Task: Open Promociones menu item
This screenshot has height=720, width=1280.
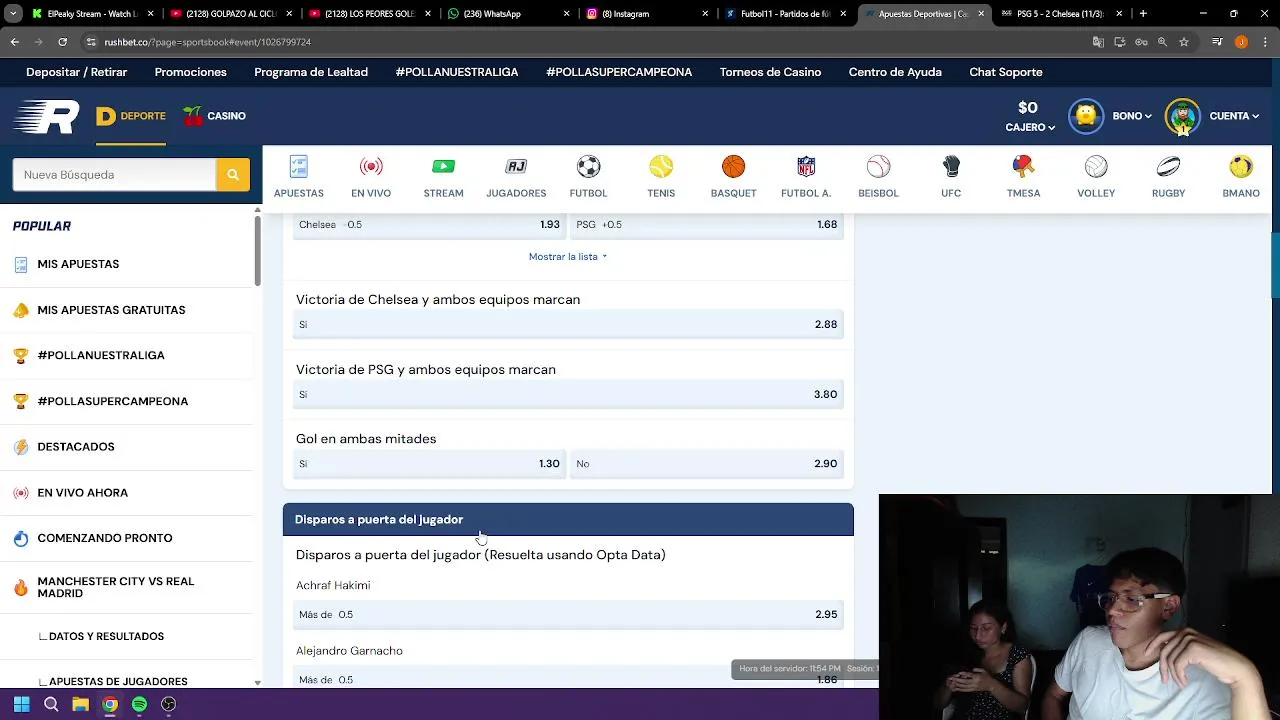Action: pyautogui.click(x=190, y=72)
